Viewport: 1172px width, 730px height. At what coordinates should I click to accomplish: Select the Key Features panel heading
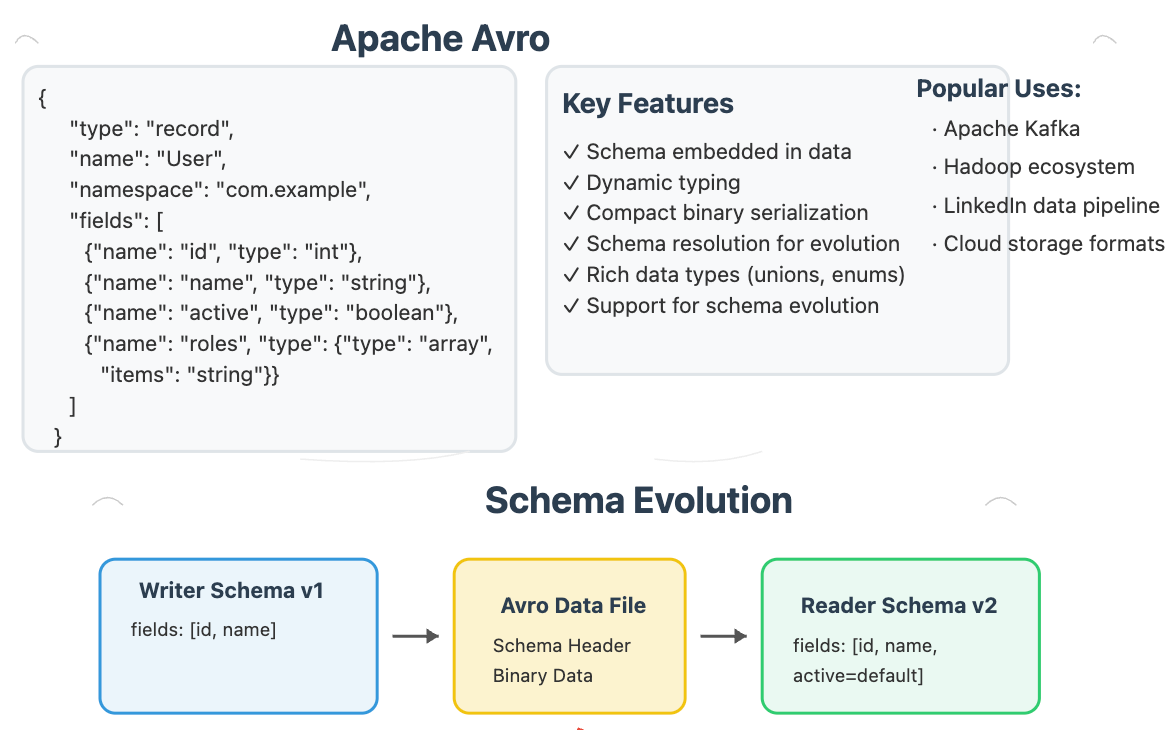pyautogui.click(x=647, y=103)
